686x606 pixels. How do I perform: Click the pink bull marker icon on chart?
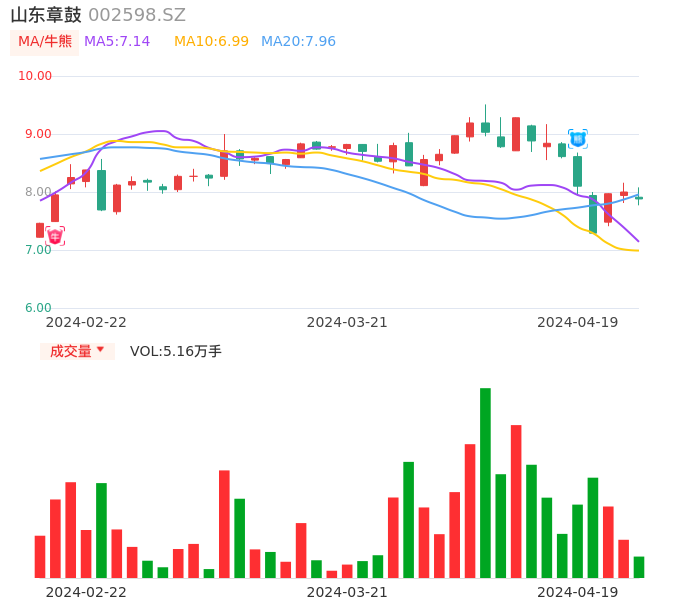pyautogui.click(x=55, y=236)
